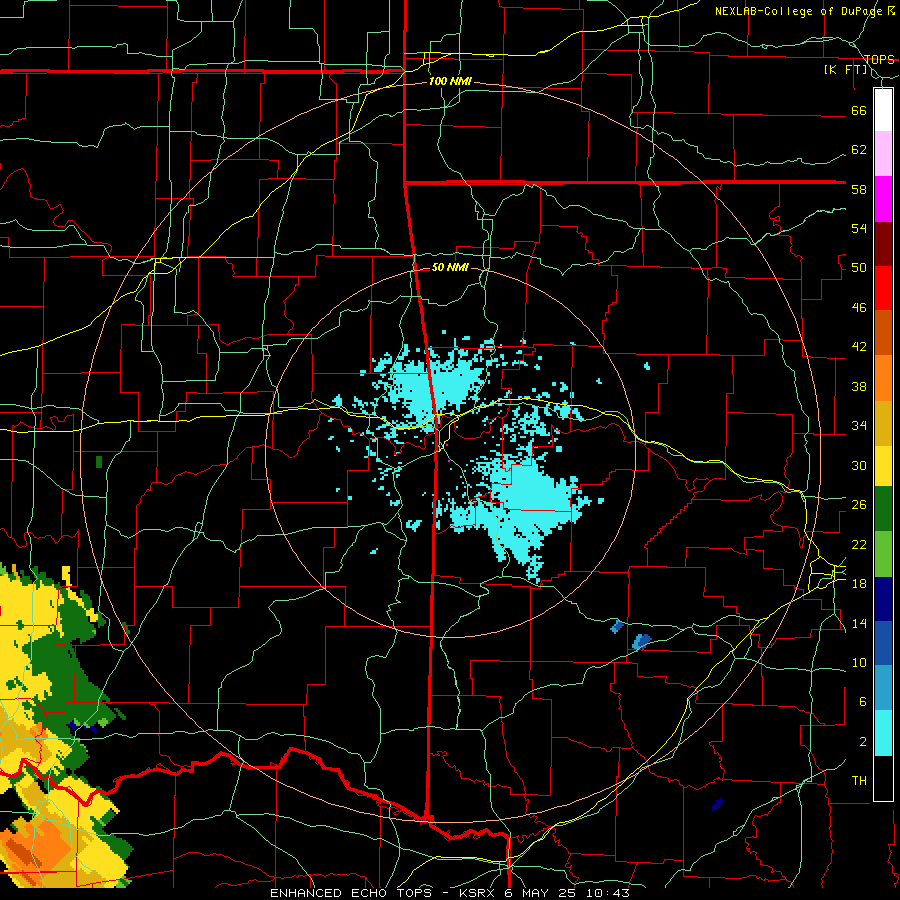900x900 pixels.
Task: Click the legend value 66
Action: tap(859, 111)
